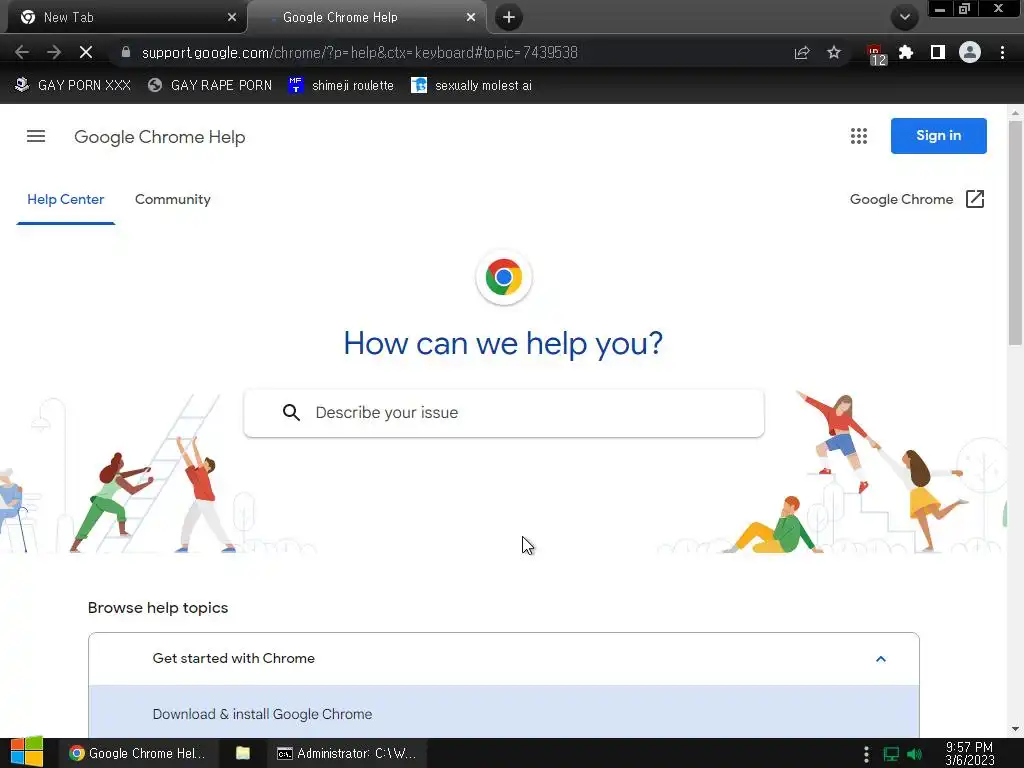Click the address bar URL
The width and height of the screenshot is (1024, 768).
click(x=359, y=52)
